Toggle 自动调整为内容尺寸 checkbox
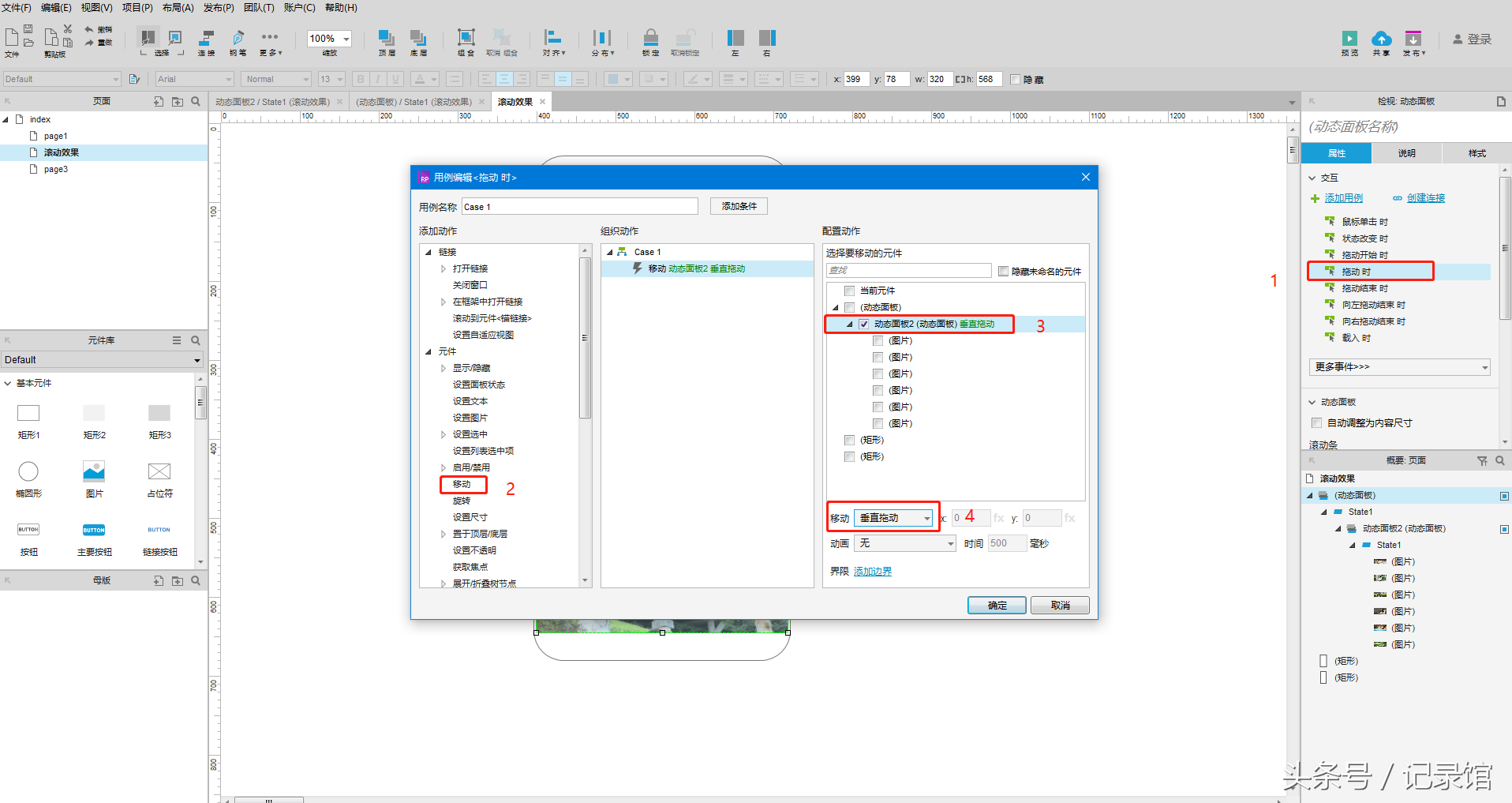The height and width of the screenshot is (803, 1512). click(x=1316, y=422)
